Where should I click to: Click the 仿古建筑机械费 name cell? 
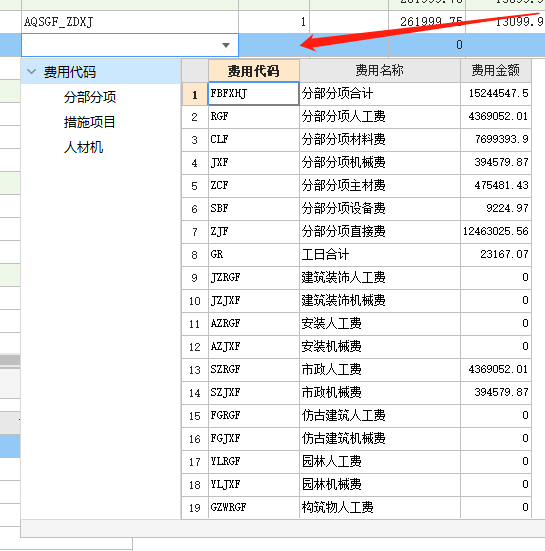pyautogui.click(x=379, y=439)
